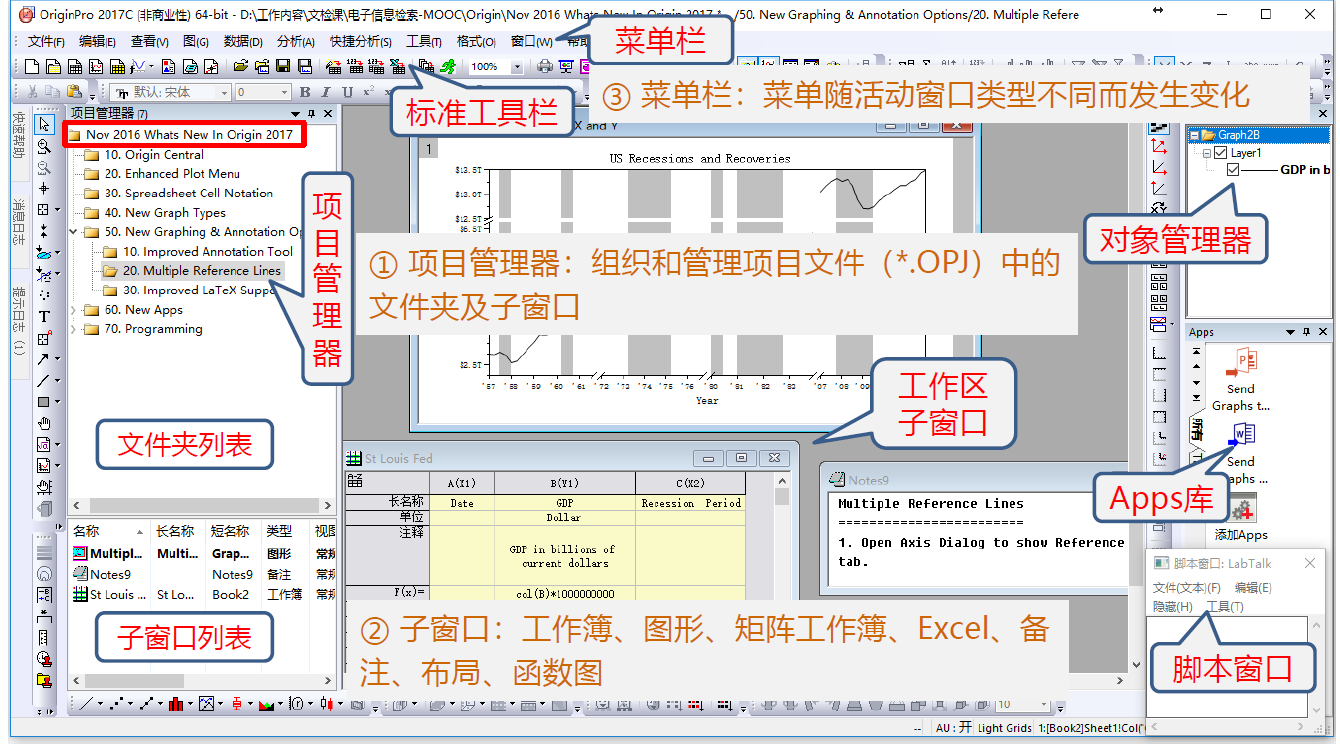Expand the 60. New Apps folder
Screen dimensions: 1340x744
pyautogui.click(x=72, y=310)
